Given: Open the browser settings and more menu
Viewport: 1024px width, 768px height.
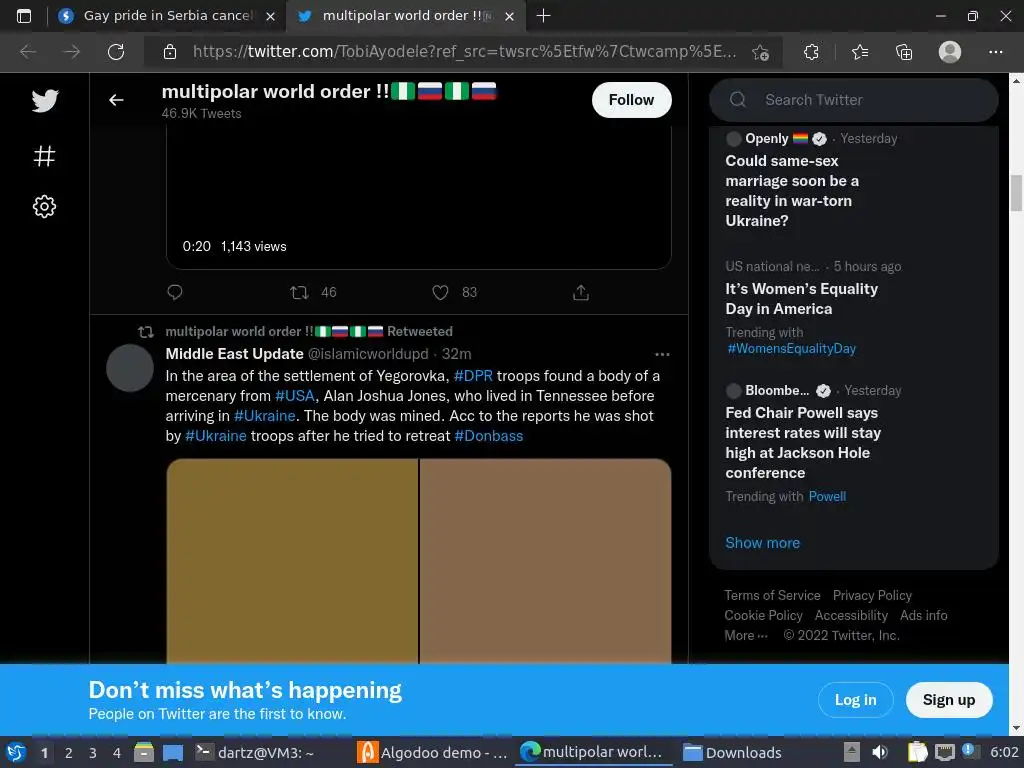Looking at the screenshot, I should (x=995, y=52).
